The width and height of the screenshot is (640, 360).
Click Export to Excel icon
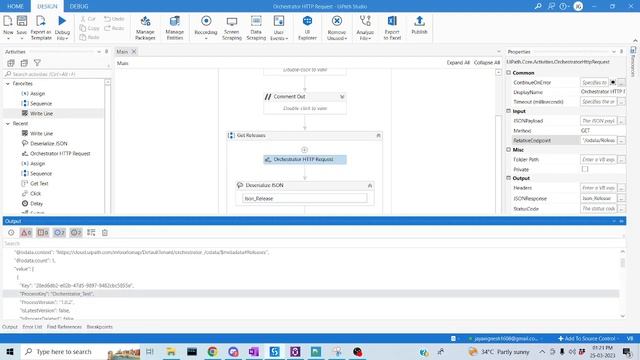(392, 21)
